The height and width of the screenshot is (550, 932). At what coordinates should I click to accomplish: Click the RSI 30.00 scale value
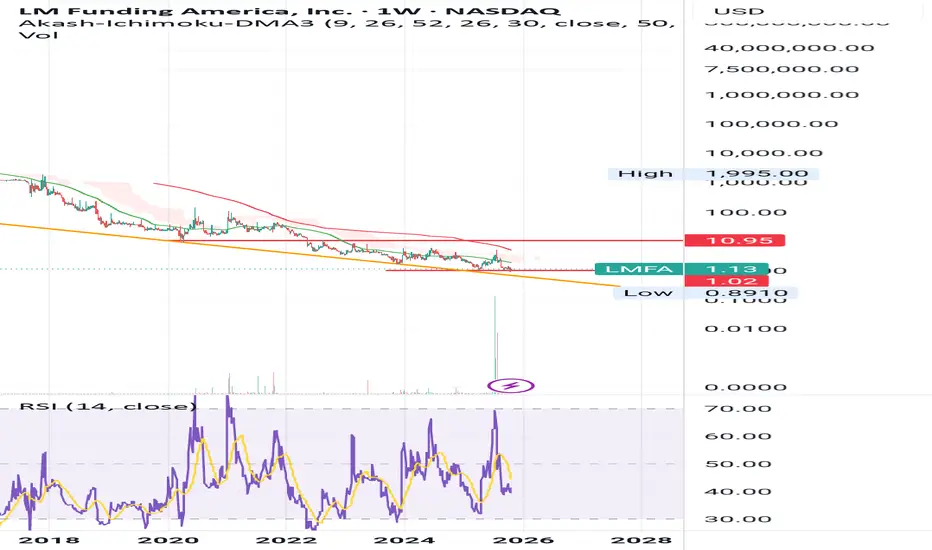pyautogui.click(x=738, y=519)
